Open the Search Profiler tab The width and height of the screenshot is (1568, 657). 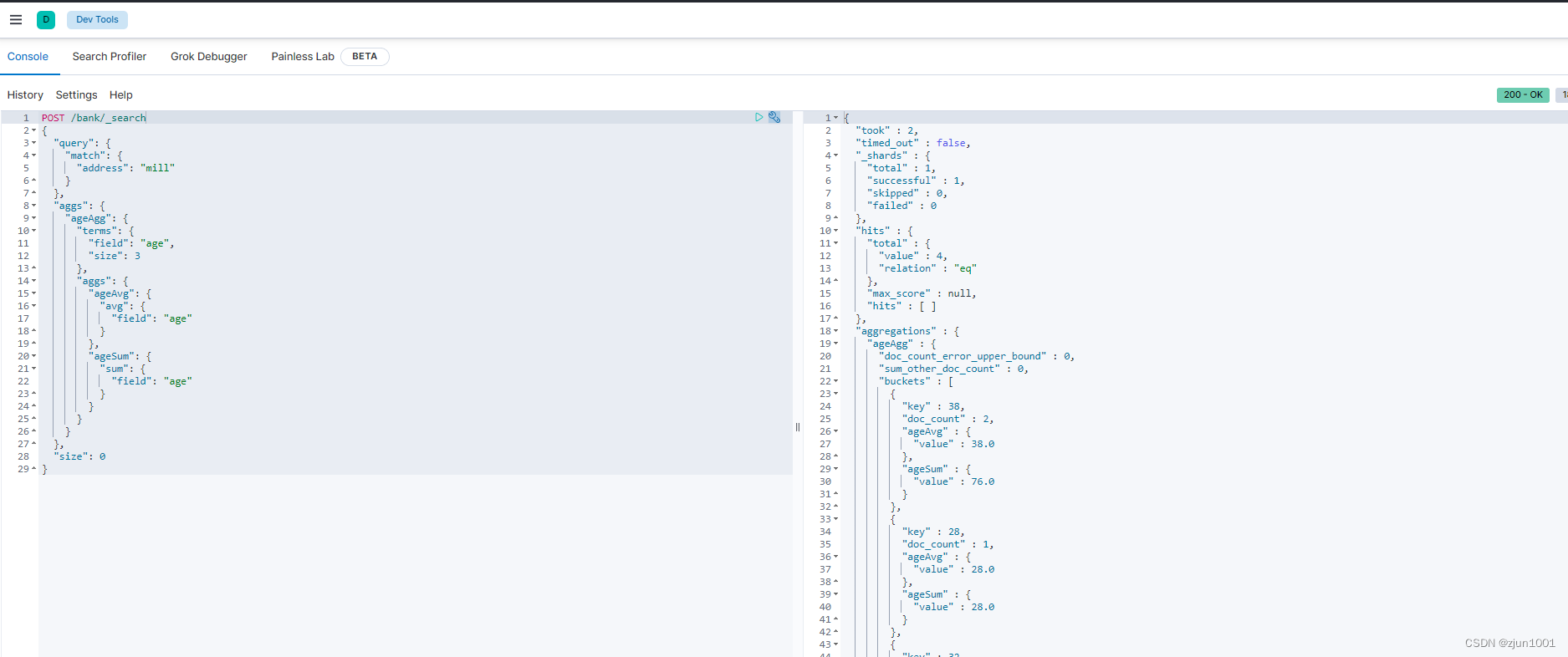[x=110, y=56]
